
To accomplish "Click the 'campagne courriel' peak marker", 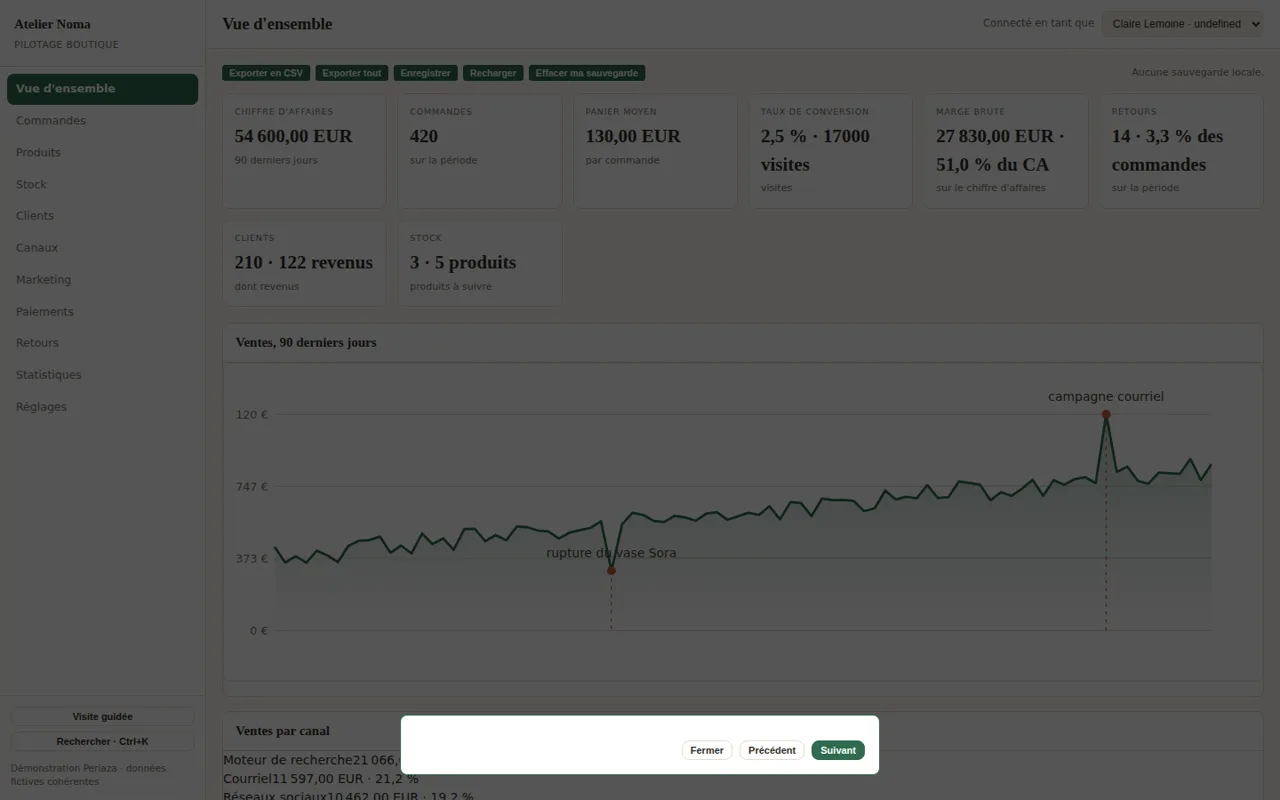I will (x=1106, y=414).
